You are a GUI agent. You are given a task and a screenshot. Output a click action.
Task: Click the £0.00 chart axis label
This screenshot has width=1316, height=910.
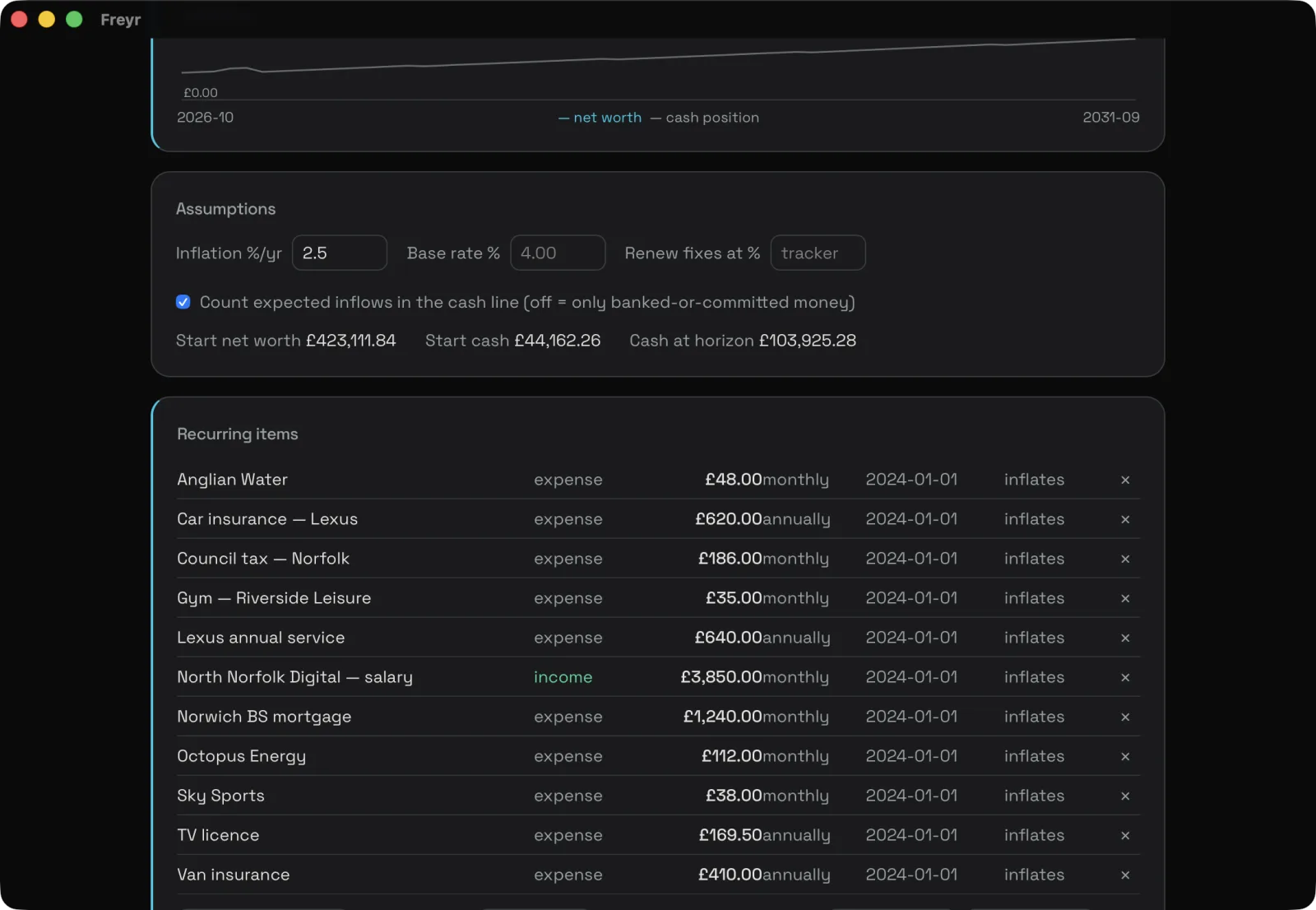point(201,93)
